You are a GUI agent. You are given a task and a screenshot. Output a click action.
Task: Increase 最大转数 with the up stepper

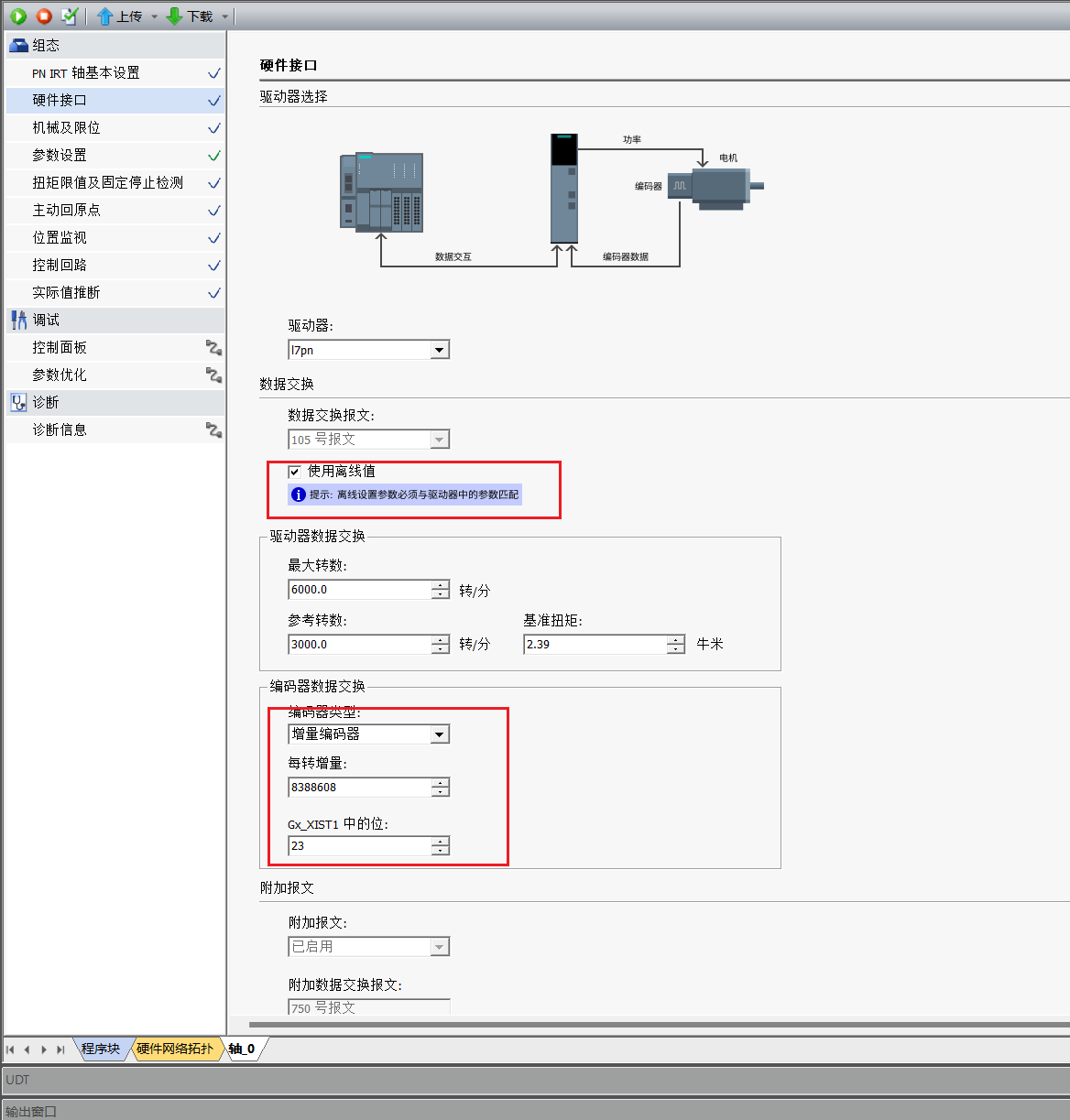pyautogui.click(x=441, y=584)
